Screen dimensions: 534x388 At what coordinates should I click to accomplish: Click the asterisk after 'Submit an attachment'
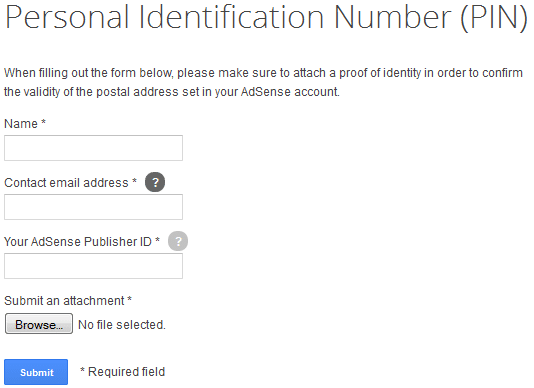129,298
